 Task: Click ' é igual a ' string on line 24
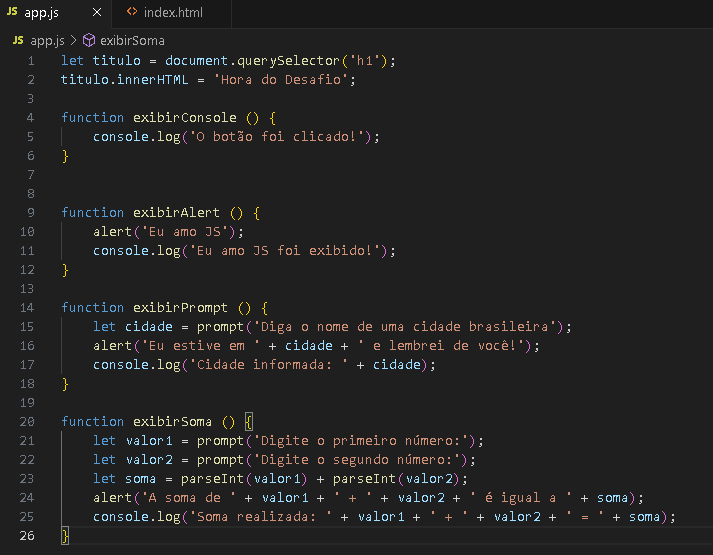point(520,498)
